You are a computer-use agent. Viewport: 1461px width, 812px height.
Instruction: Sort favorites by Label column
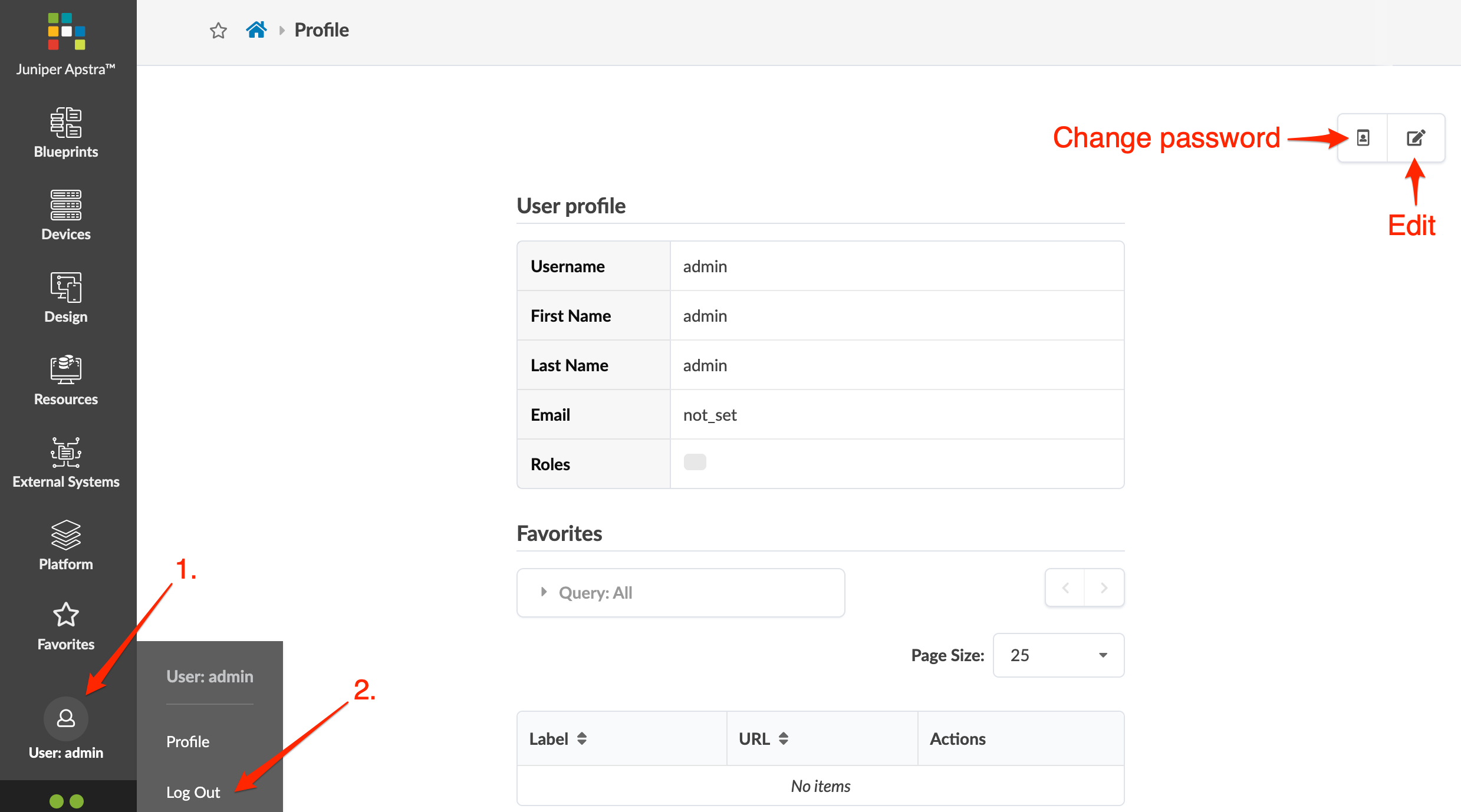coord(558,738)
